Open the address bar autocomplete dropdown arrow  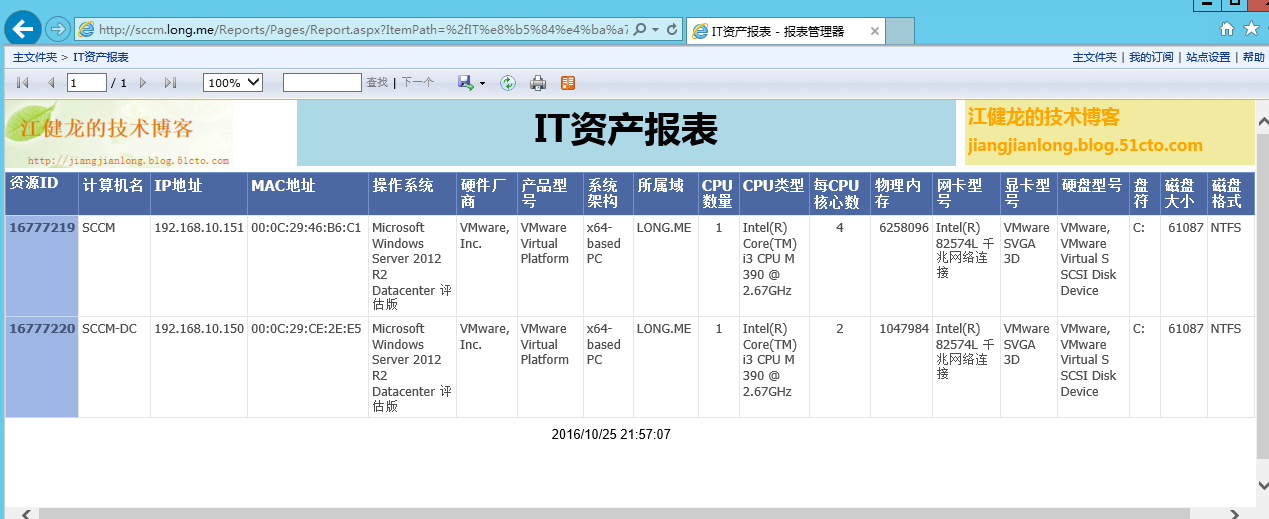[655, 30]
